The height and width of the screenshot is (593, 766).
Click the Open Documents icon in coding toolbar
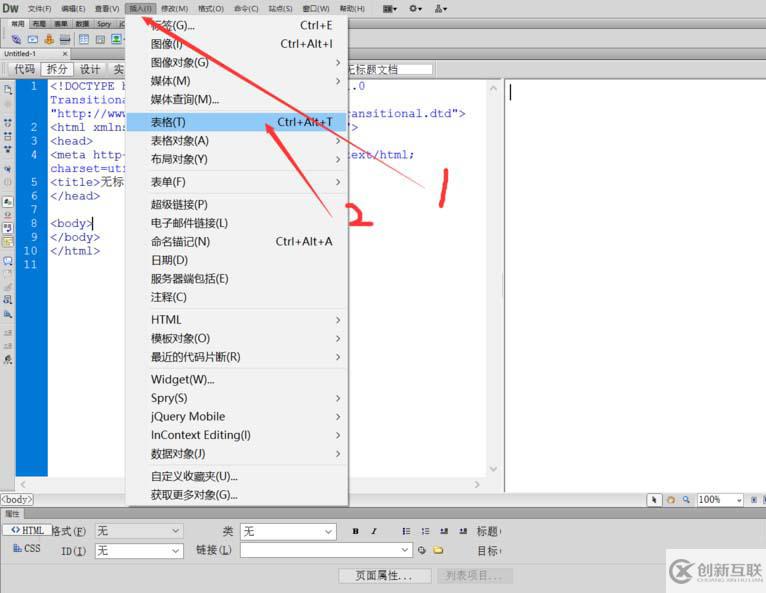(8, 90)
